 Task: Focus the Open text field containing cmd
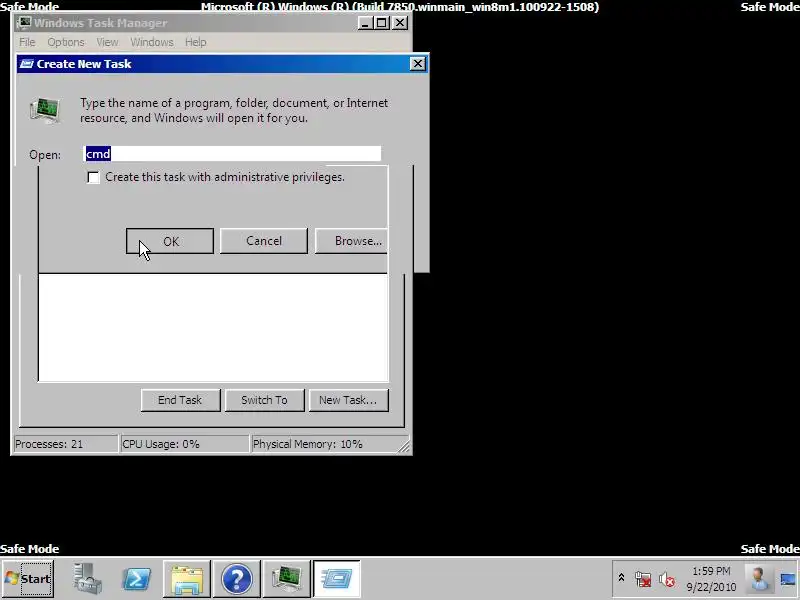point(232,154)
